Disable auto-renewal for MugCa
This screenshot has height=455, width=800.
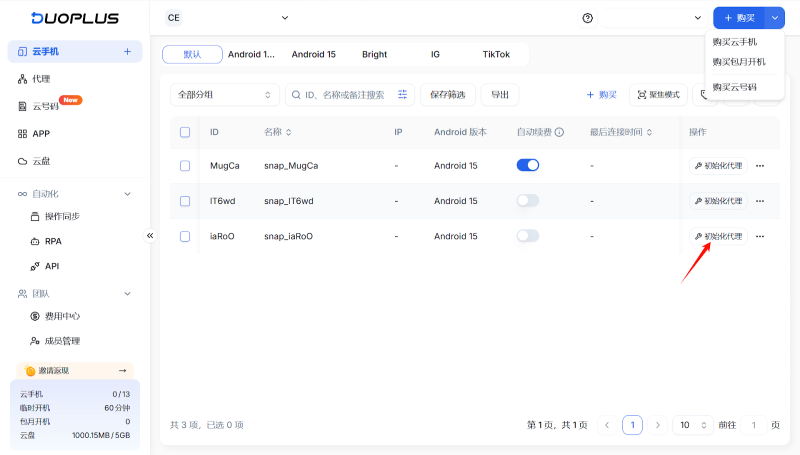[x=528, y=165]
